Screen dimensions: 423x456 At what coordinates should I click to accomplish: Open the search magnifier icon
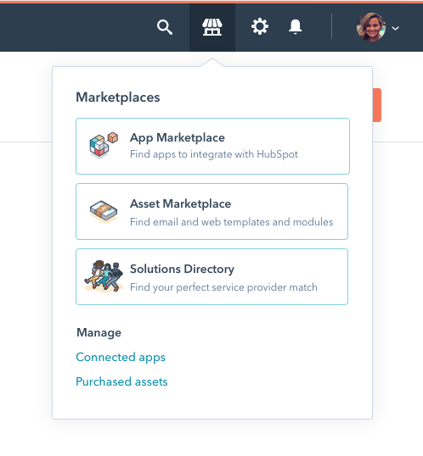165,27
